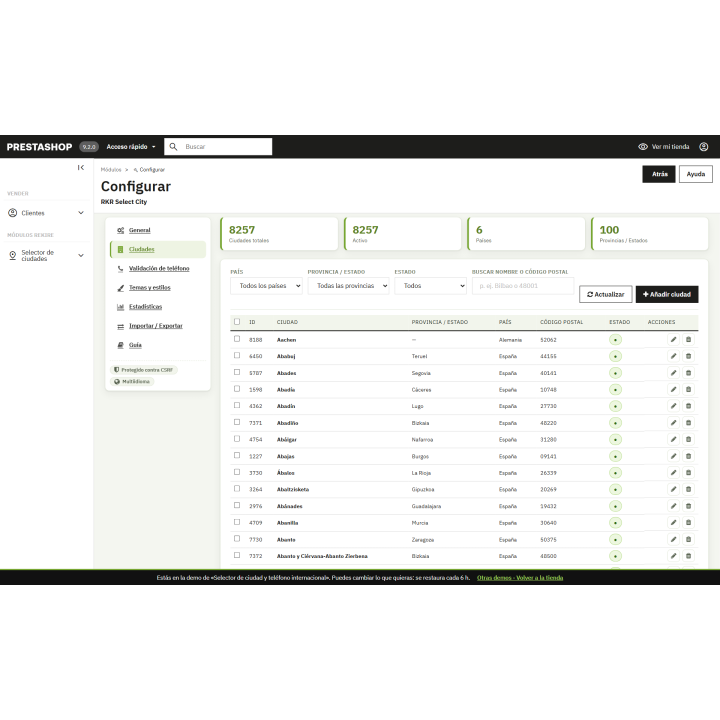
Task: Focus the city name or postal code search
Action: coord(523,286)
